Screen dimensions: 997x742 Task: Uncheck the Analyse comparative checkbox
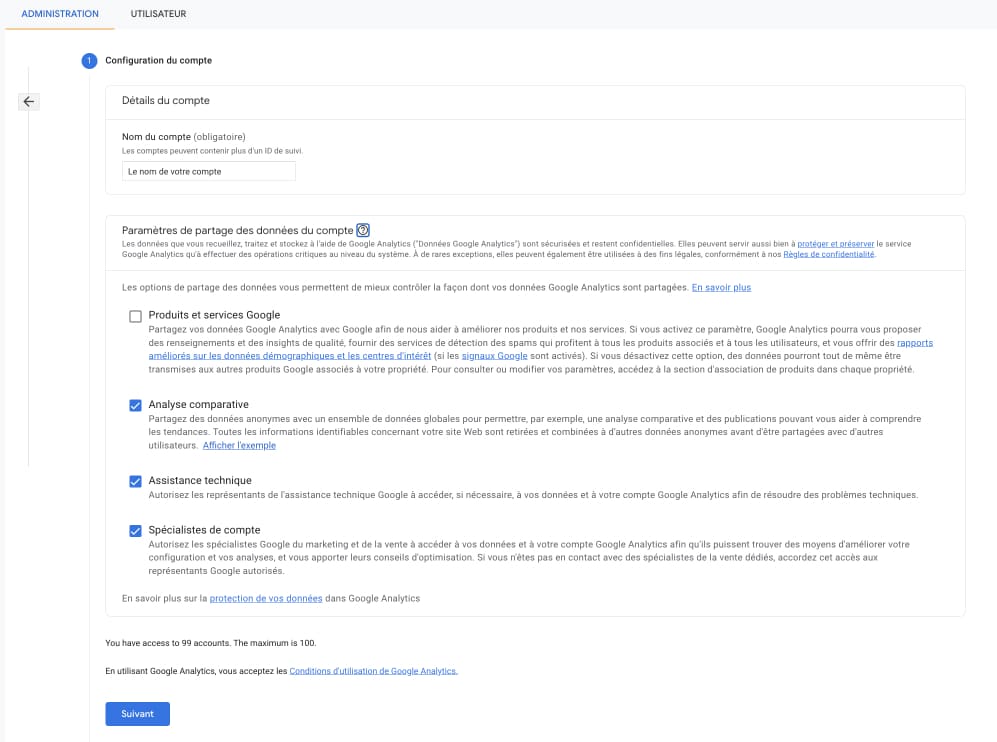click(135, 406)
